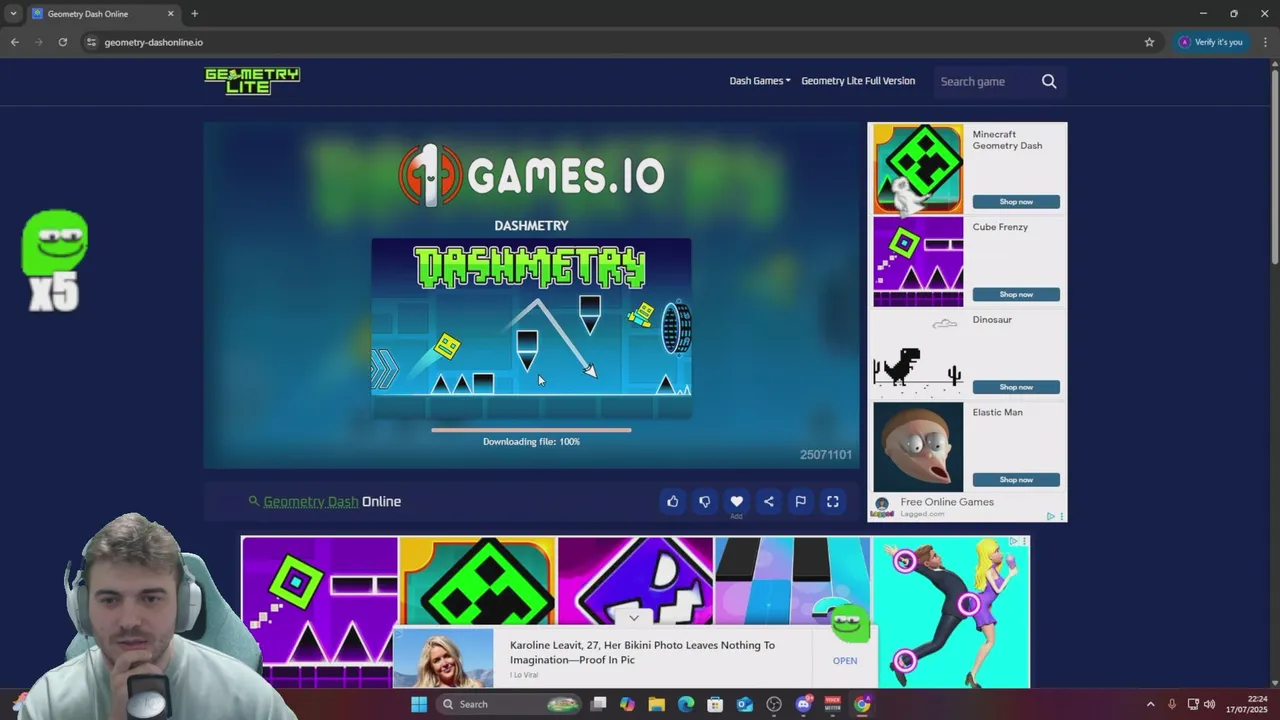The height and width of the screenshot is (720, 1280).
Task: Open a new browser tab
Action: [194, 14]
